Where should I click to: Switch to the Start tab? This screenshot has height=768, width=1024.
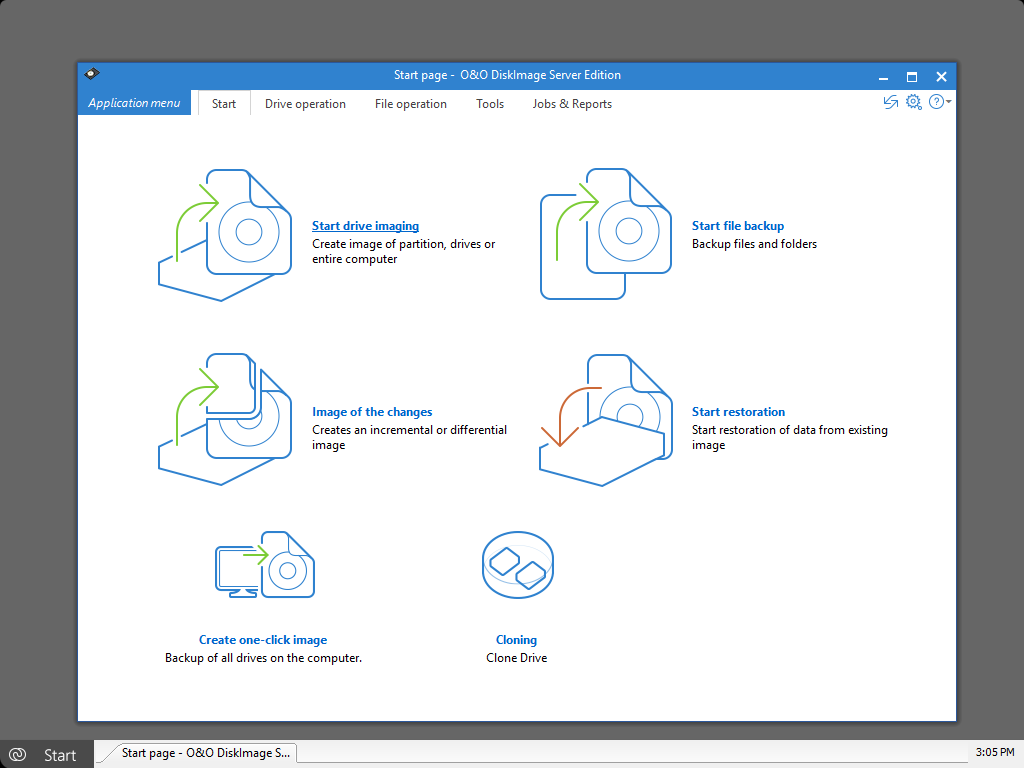pyautogui.click(x=224, y=104)
